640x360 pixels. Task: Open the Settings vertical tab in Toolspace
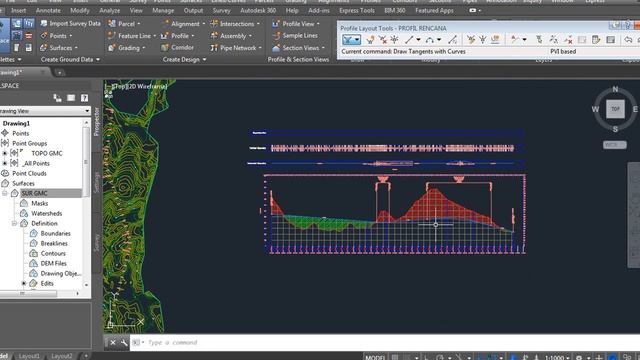(x=97, y=182)
